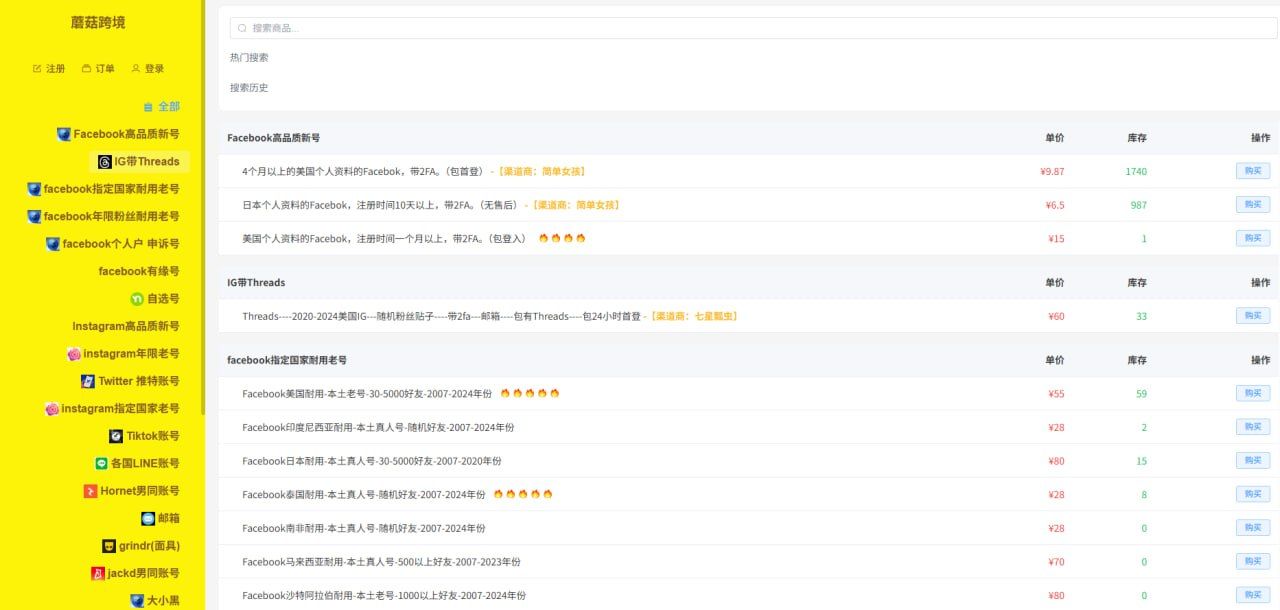Click the search magnifier icon

[x=242, y=28]
